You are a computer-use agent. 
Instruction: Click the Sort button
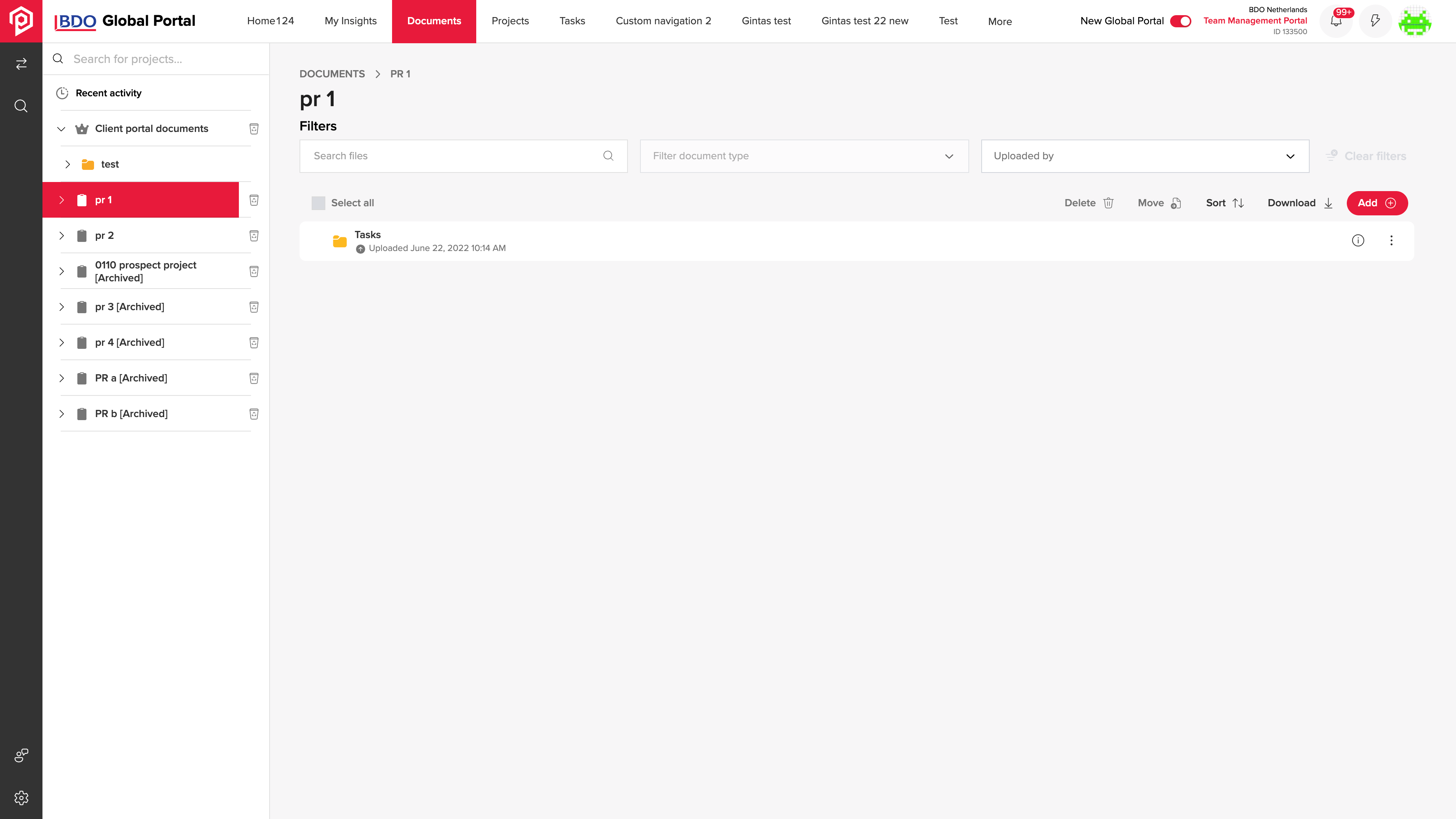pos(1225,203)
